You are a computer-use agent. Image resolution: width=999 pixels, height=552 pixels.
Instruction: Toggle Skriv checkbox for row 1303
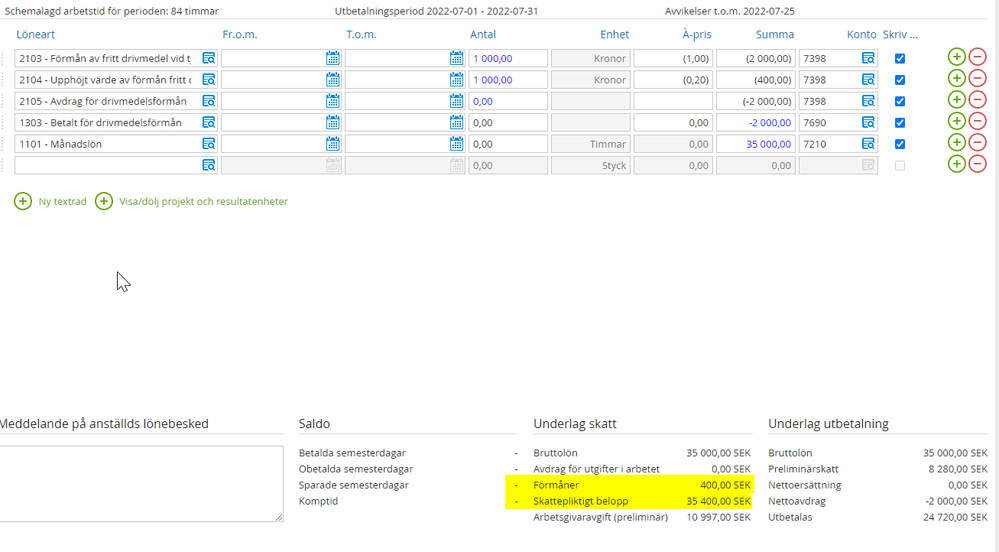[900, 123]
